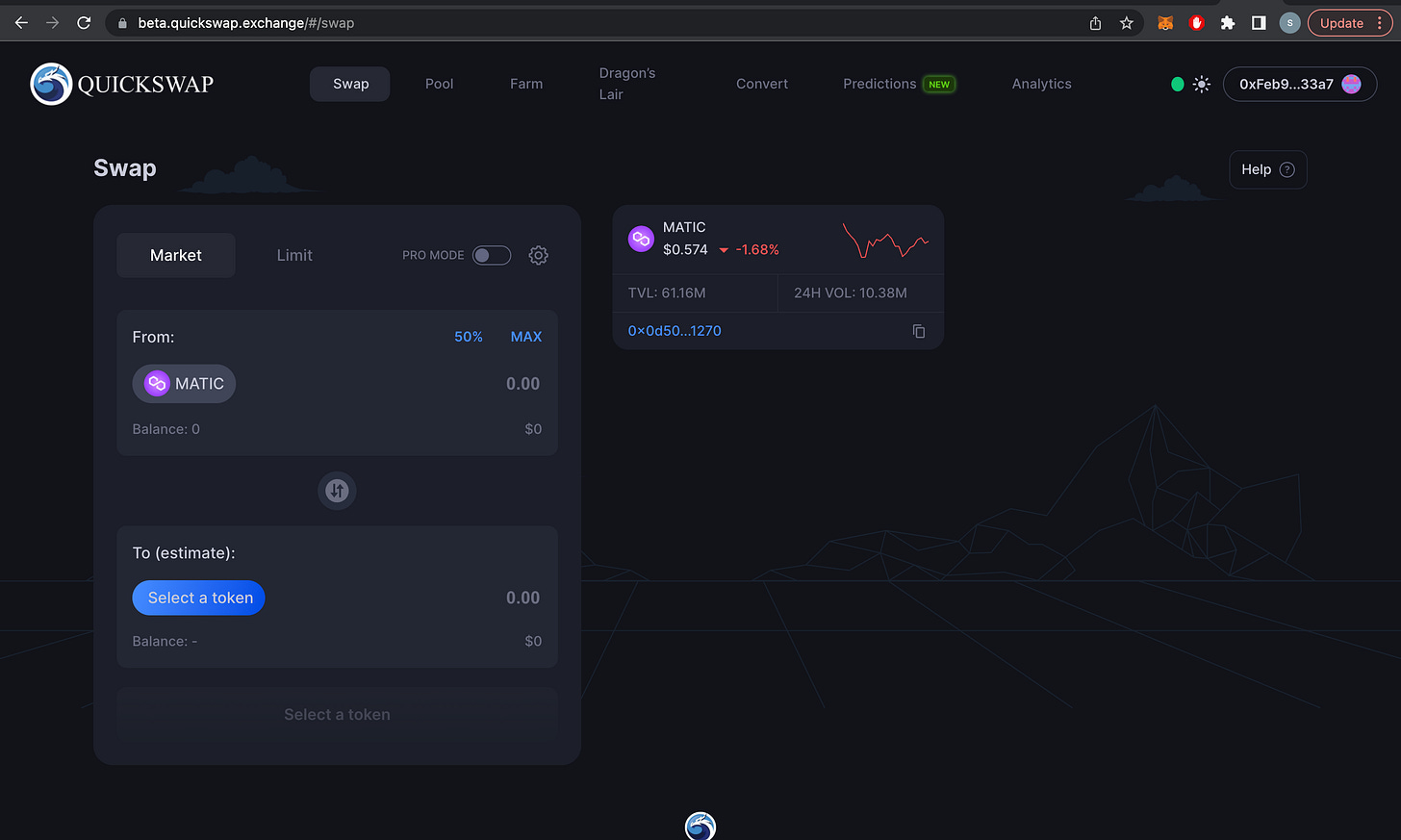
Task: Click the green network status dot
Action: pyautogui.click(x=1177, y=84)
